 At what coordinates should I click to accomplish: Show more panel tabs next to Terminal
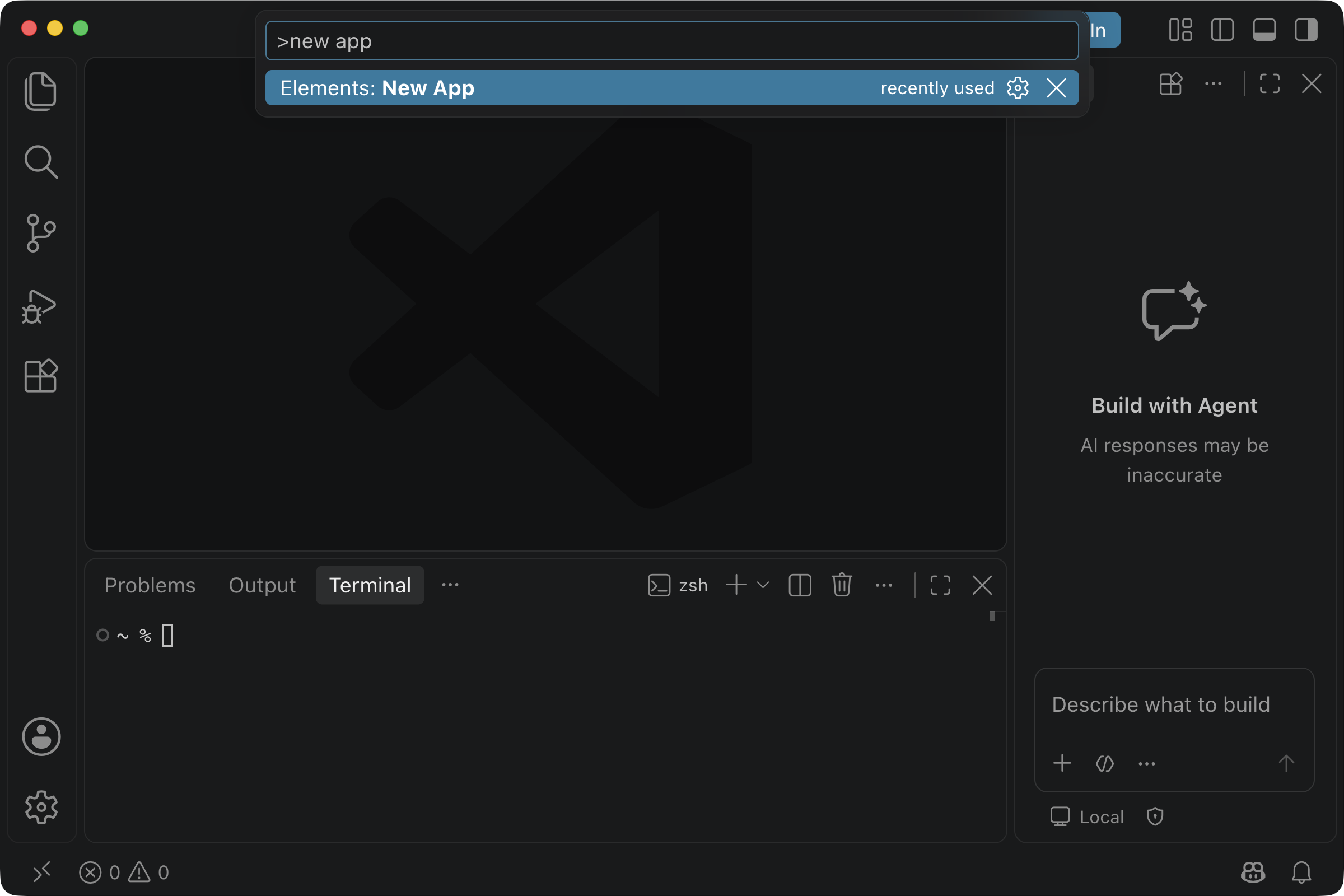[450, 585]
